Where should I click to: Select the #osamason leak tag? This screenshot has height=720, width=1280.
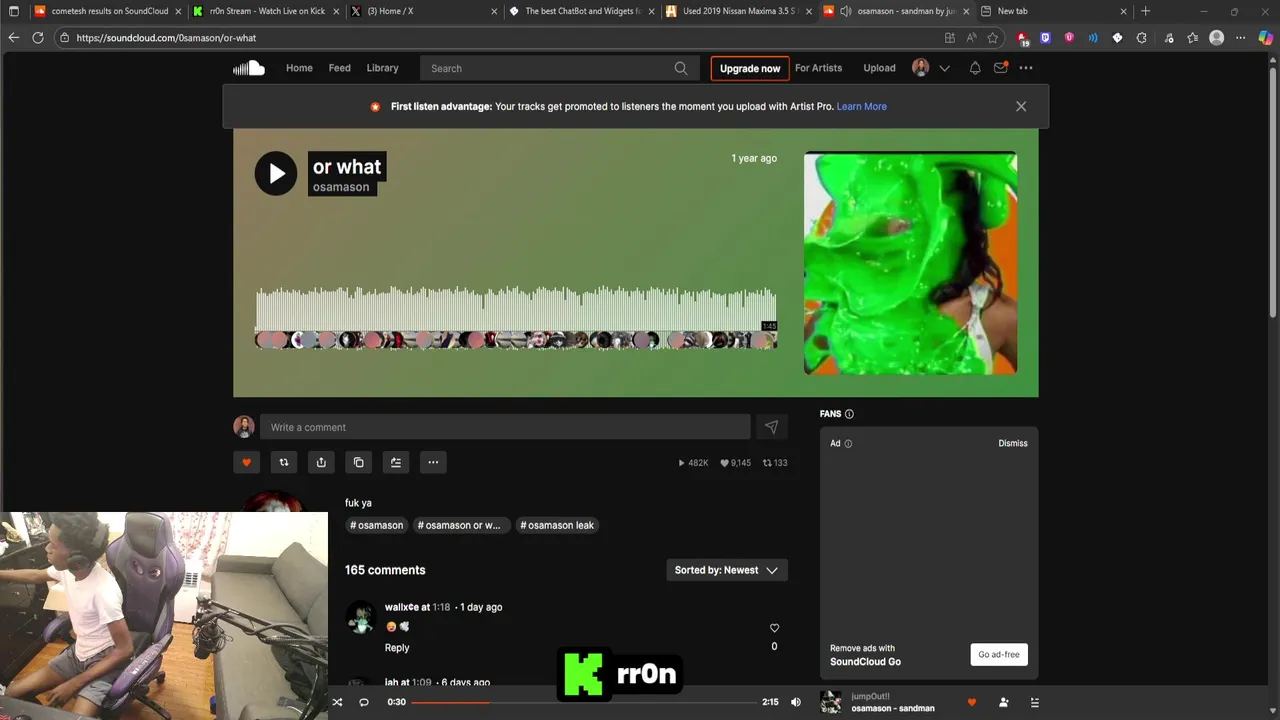[557, 525]
